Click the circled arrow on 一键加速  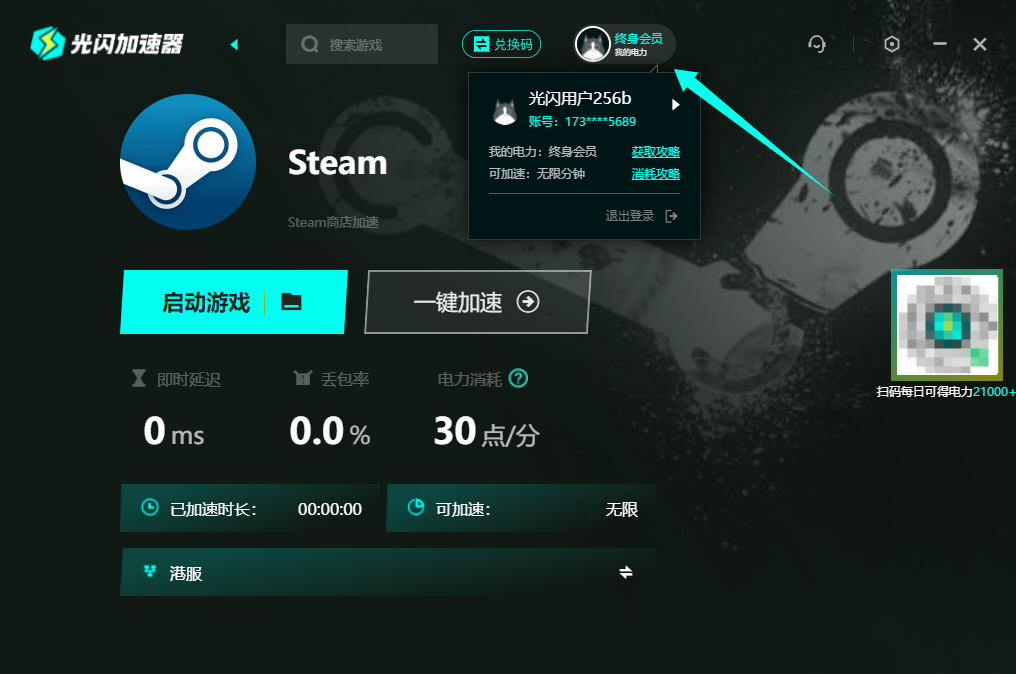coord(527,302)
